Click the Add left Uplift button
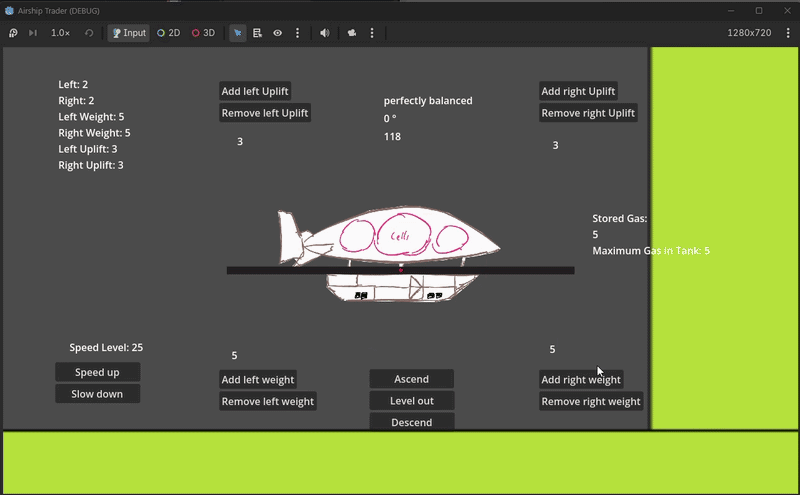800x495 pixels. point(255,91)
